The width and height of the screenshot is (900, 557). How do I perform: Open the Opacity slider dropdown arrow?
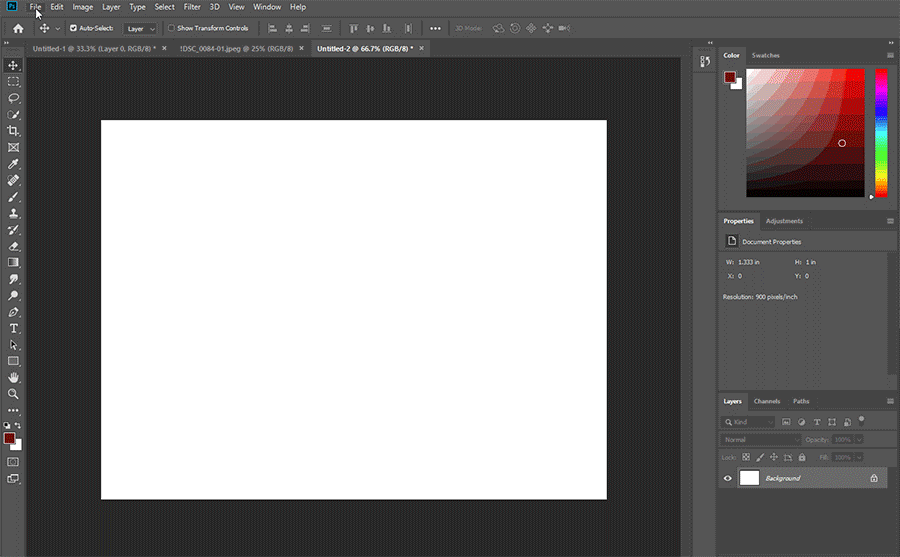tap(859, 440)
